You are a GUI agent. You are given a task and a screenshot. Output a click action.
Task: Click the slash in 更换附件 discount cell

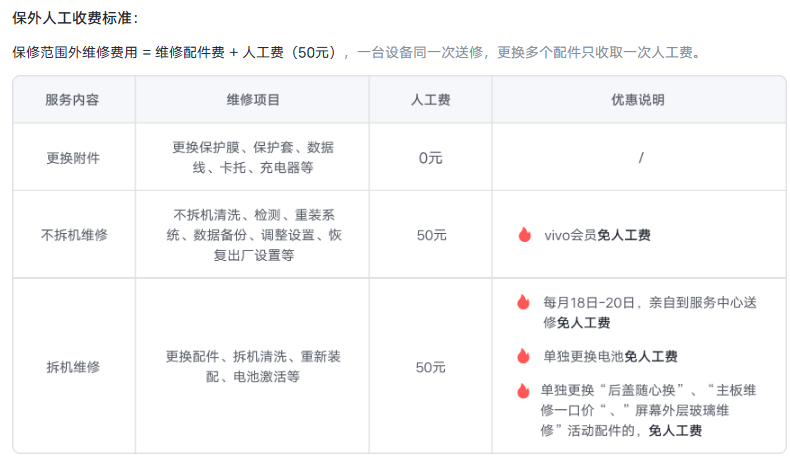(639, 158)
